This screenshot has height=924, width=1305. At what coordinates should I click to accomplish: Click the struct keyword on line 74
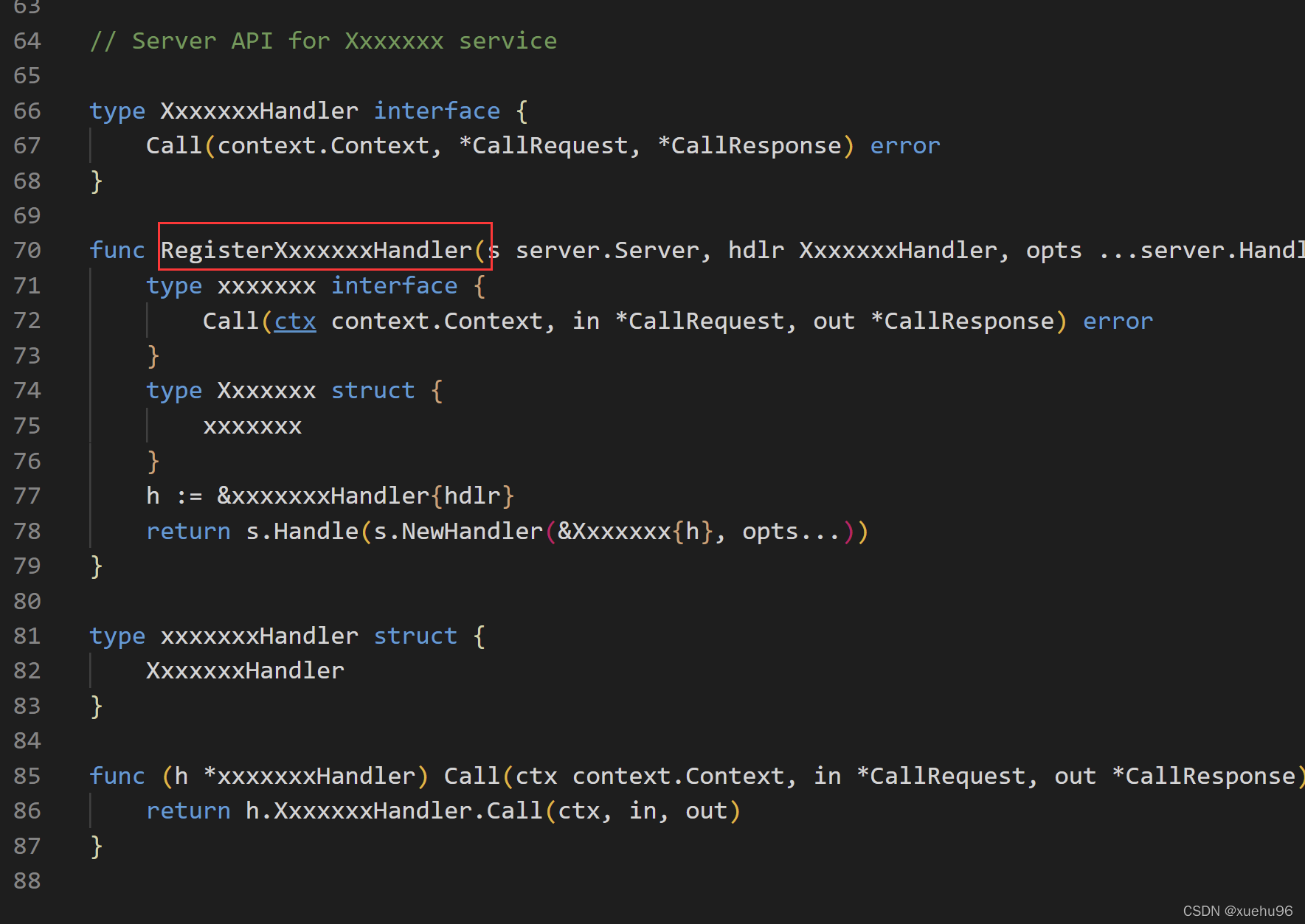pos(373,390)
